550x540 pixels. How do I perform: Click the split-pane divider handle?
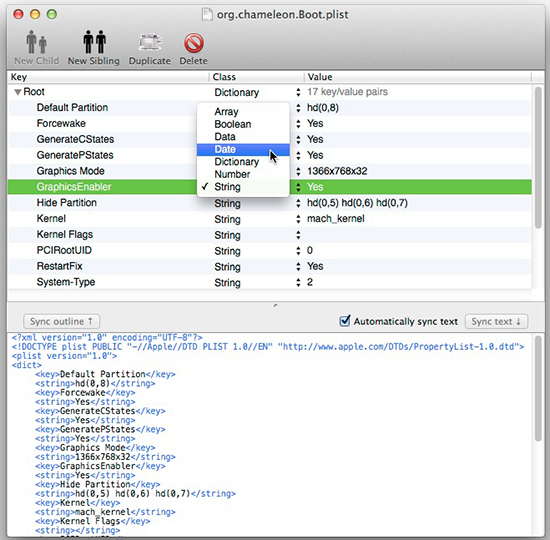pos(275,306)
